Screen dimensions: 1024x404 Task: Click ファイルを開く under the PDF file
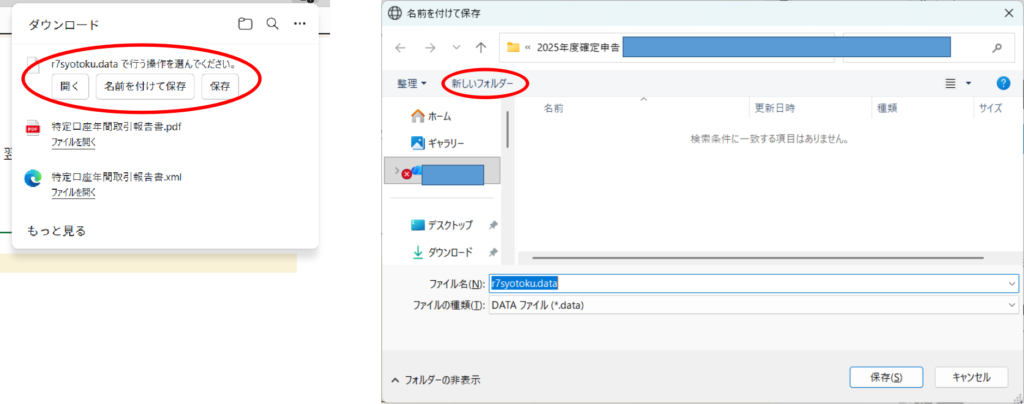tap(73, 142)
